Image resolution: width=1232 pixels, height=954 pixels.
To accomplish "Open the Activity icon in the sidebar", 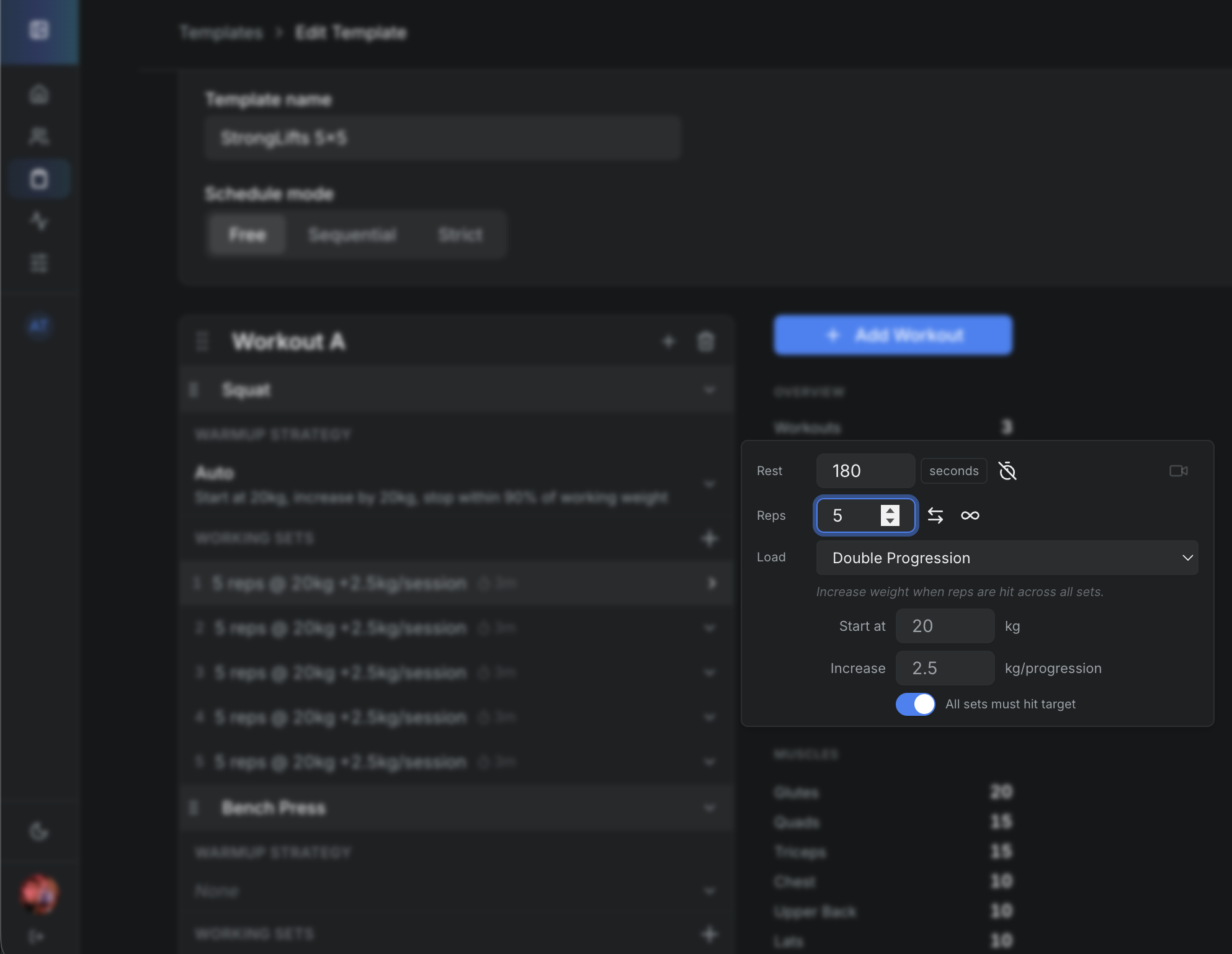I will (39, 221).
